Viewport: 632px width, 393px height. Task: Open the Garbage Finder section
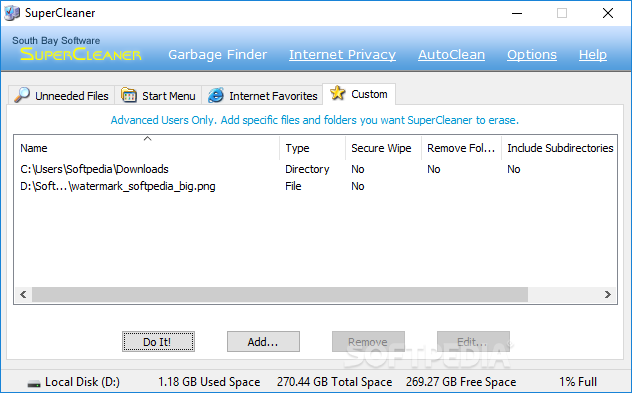218,54
